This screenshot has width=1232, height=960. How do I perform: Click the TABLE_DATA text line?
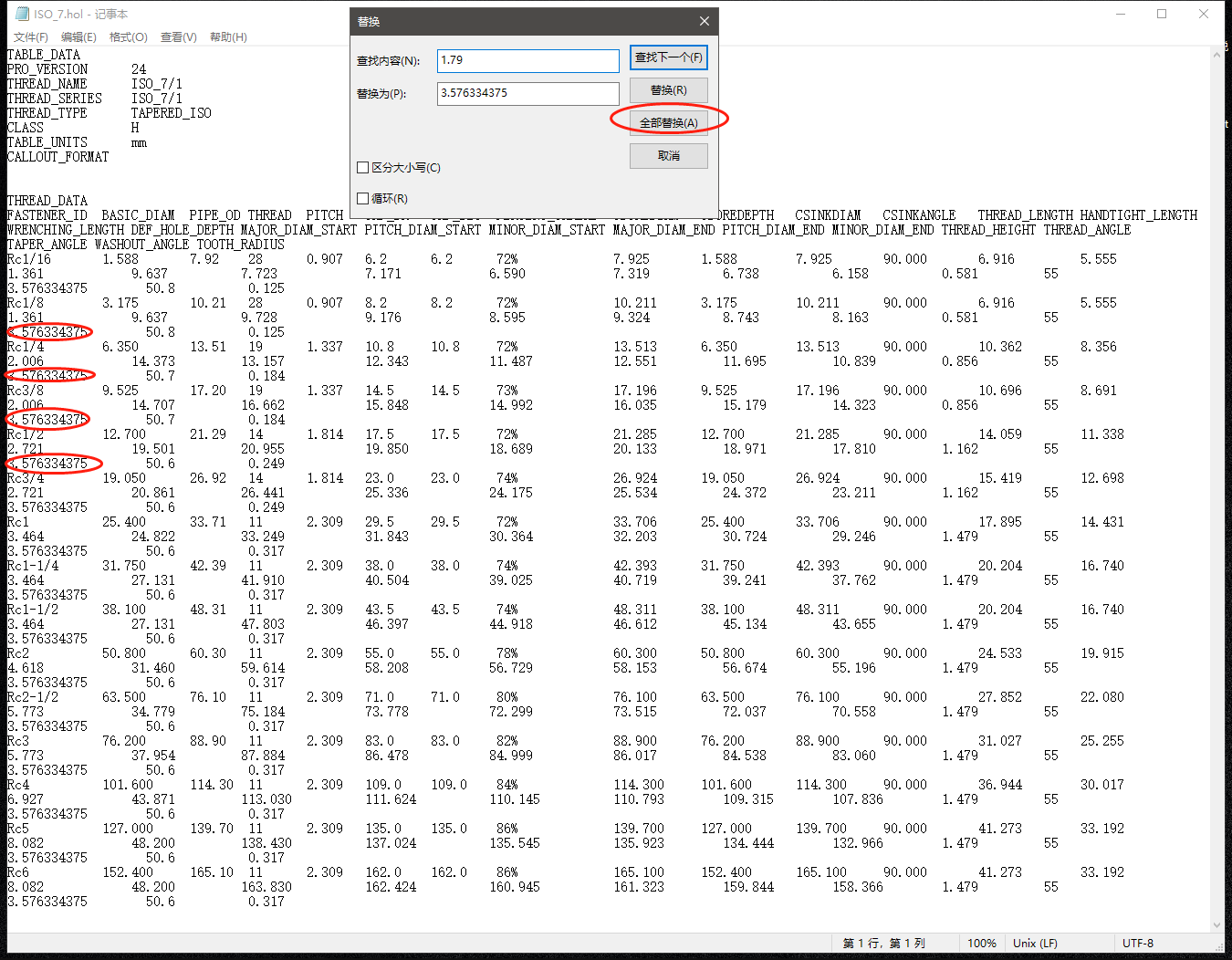pos(44,55)
